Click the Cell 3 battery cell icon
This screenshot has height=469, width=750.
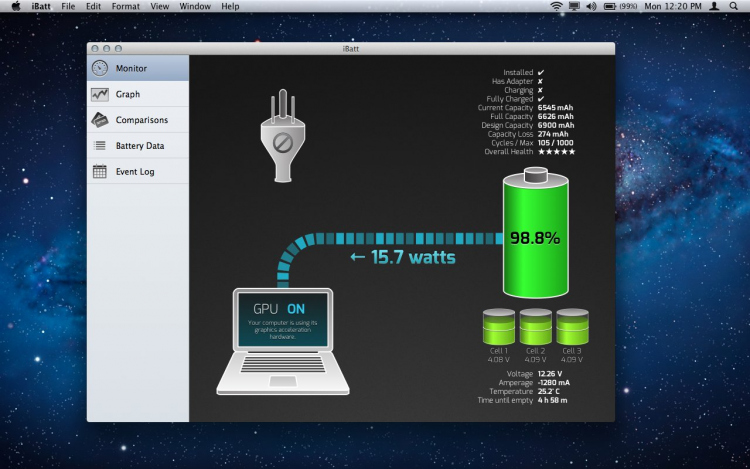click(572, 327)
